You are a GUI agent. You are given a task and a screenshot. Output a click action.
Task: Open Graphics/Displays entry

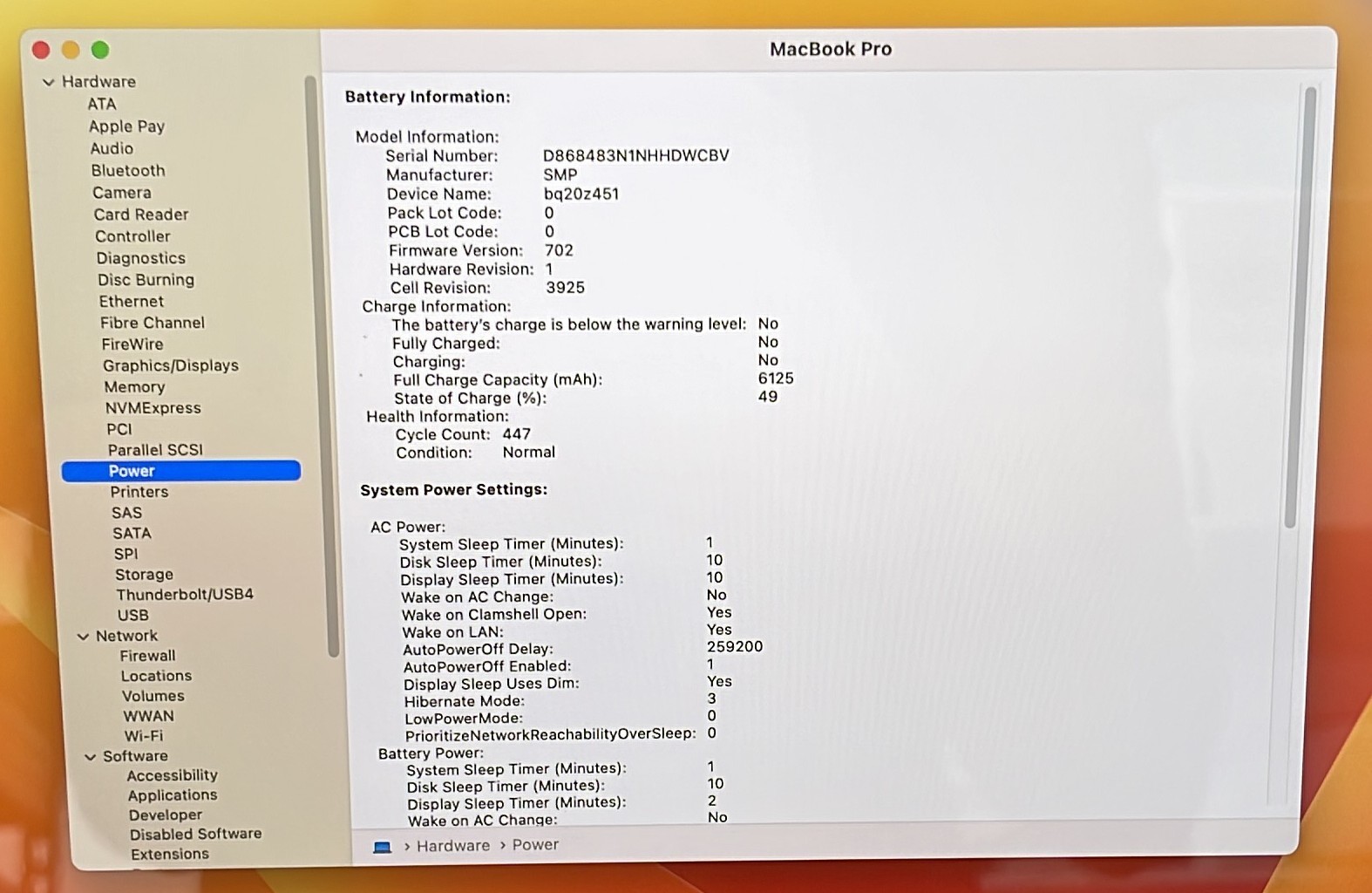(171, 366)
